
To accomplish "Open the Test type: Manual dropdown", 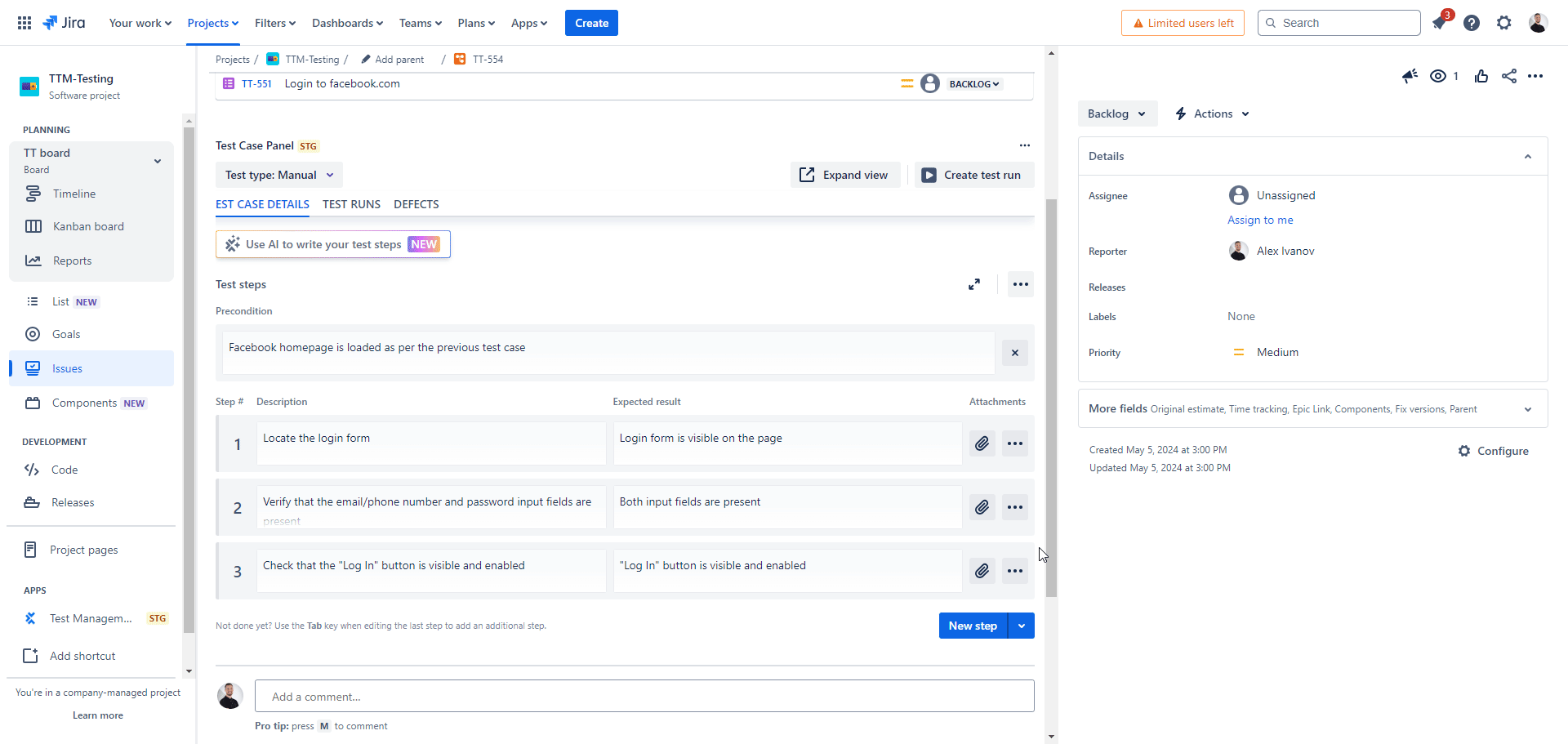I will (x=279, y=175).
